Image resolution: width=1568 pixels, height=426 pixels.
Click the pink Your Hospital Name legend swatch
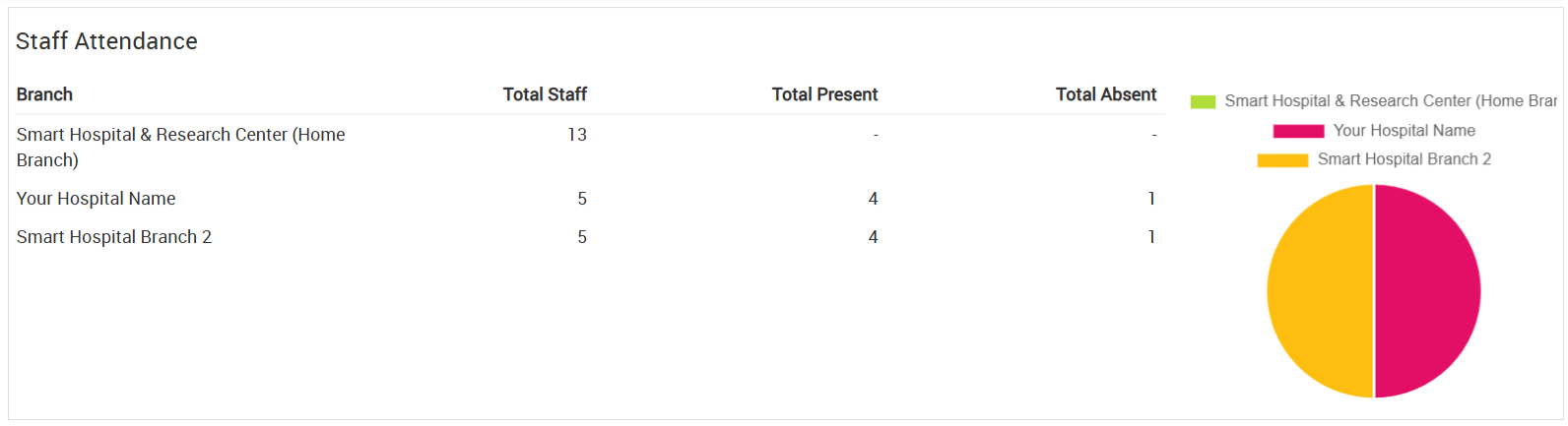(x=1298, y=131)
